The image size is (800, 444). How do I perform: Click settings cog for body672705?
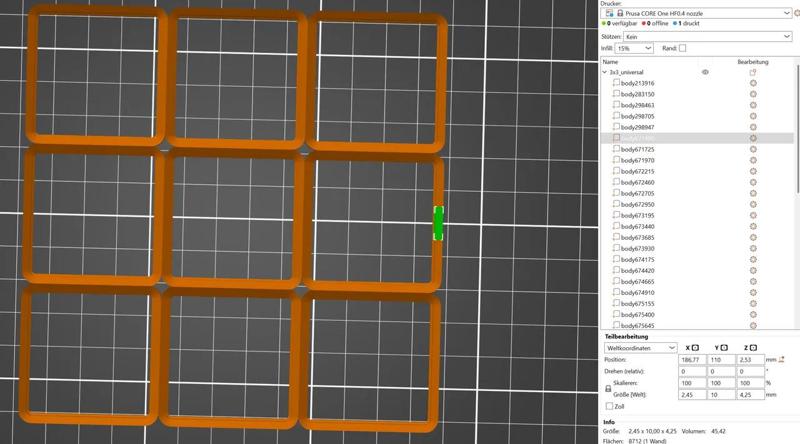(753, 193)
